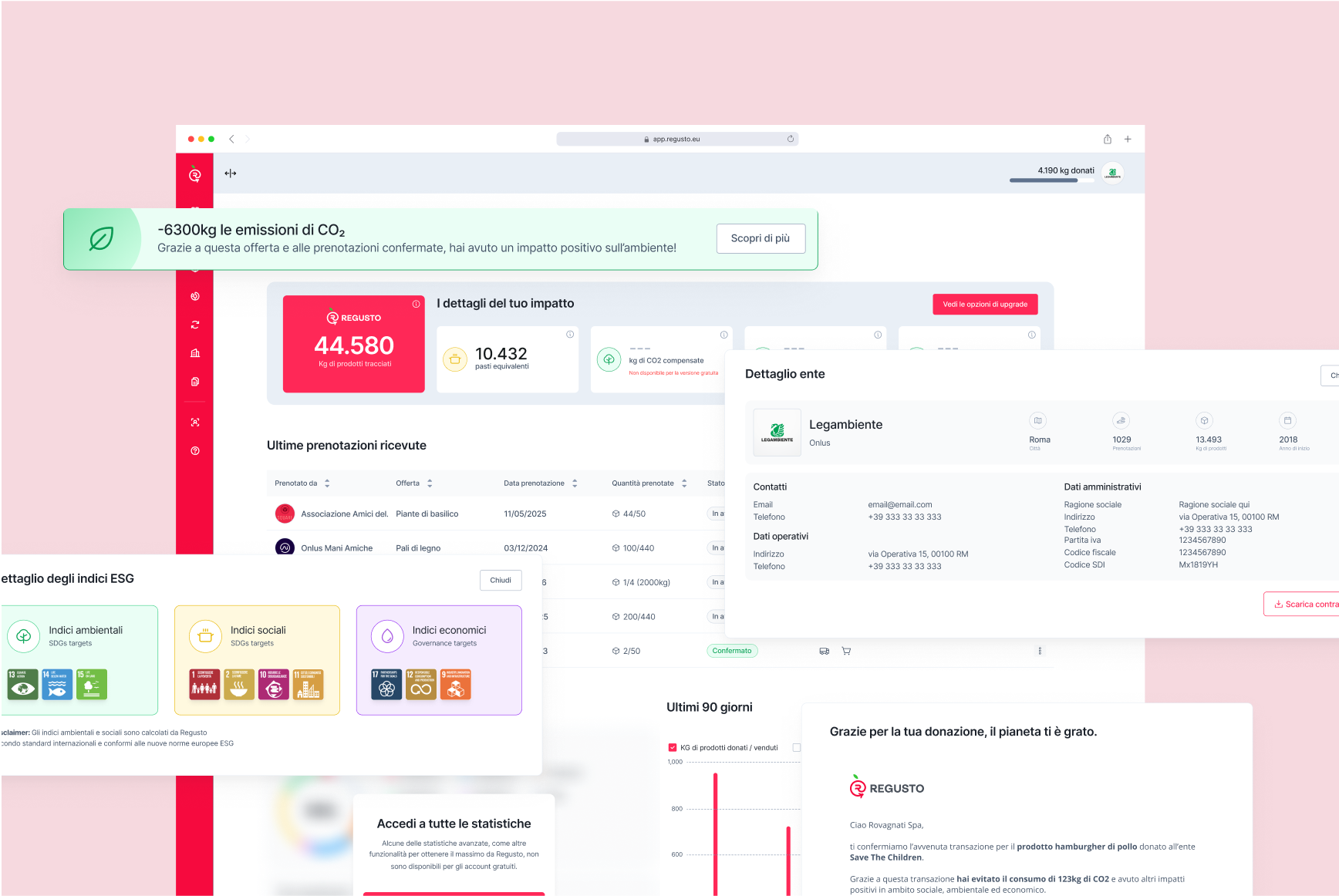Click info icon on pasti equivalenti card

click(570, 335)
